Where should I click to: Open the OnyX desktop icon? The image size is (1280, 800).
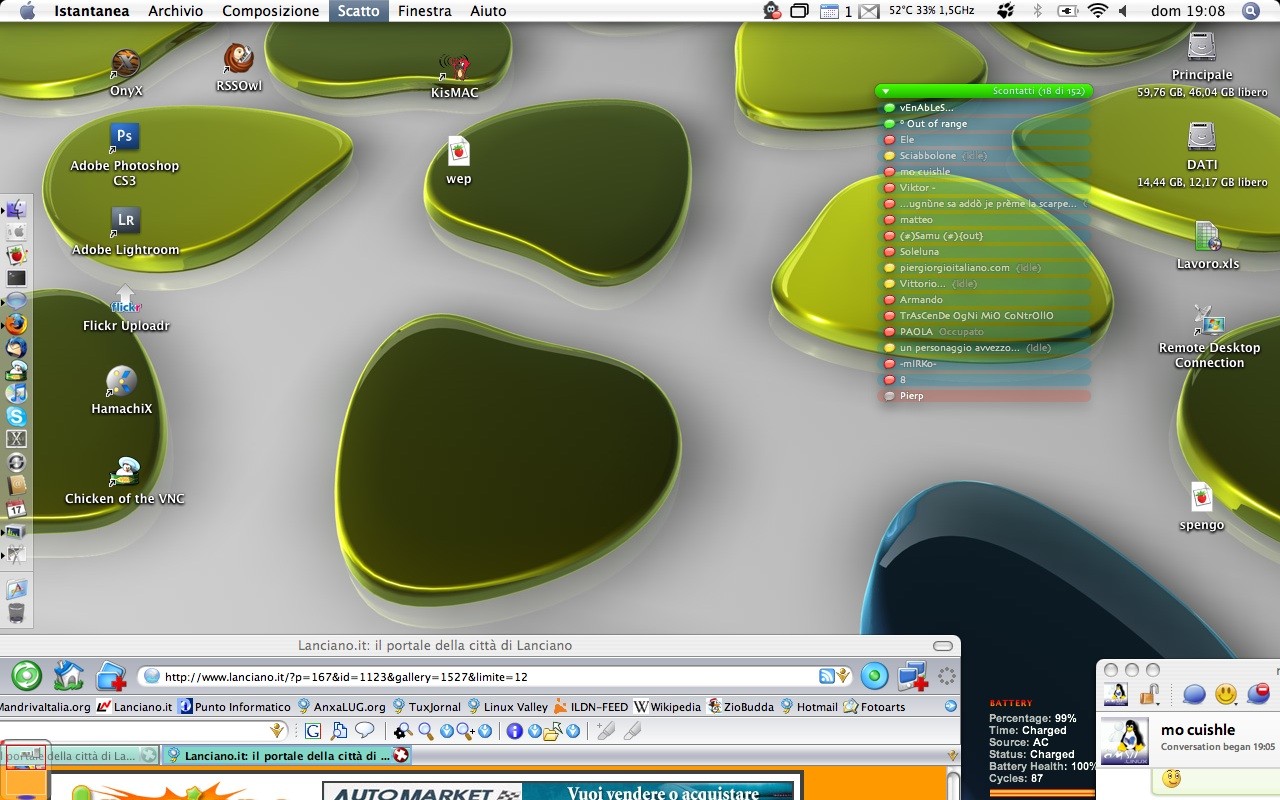point(126,65)
